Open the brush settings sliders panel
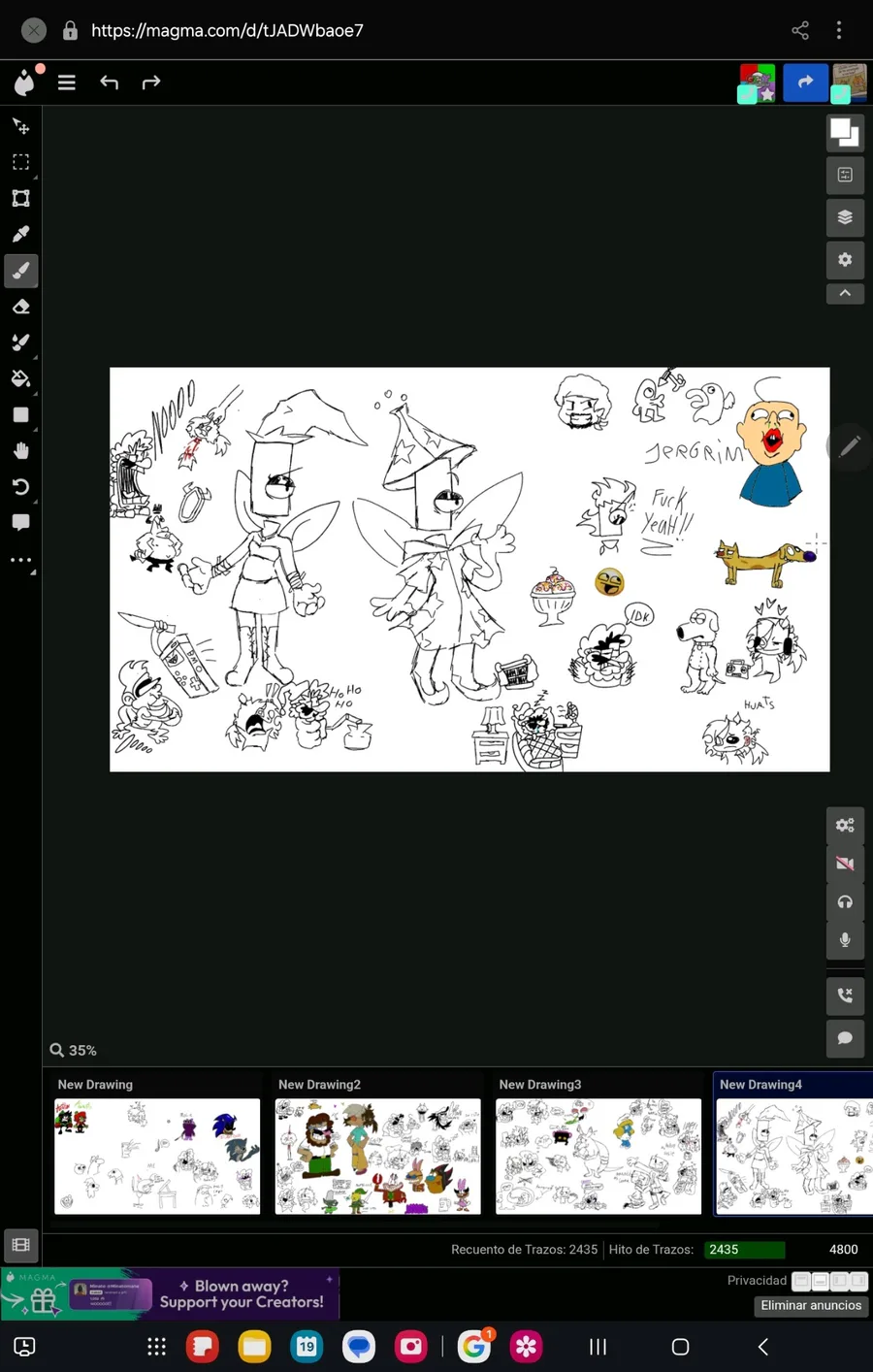 click(845, 175)
